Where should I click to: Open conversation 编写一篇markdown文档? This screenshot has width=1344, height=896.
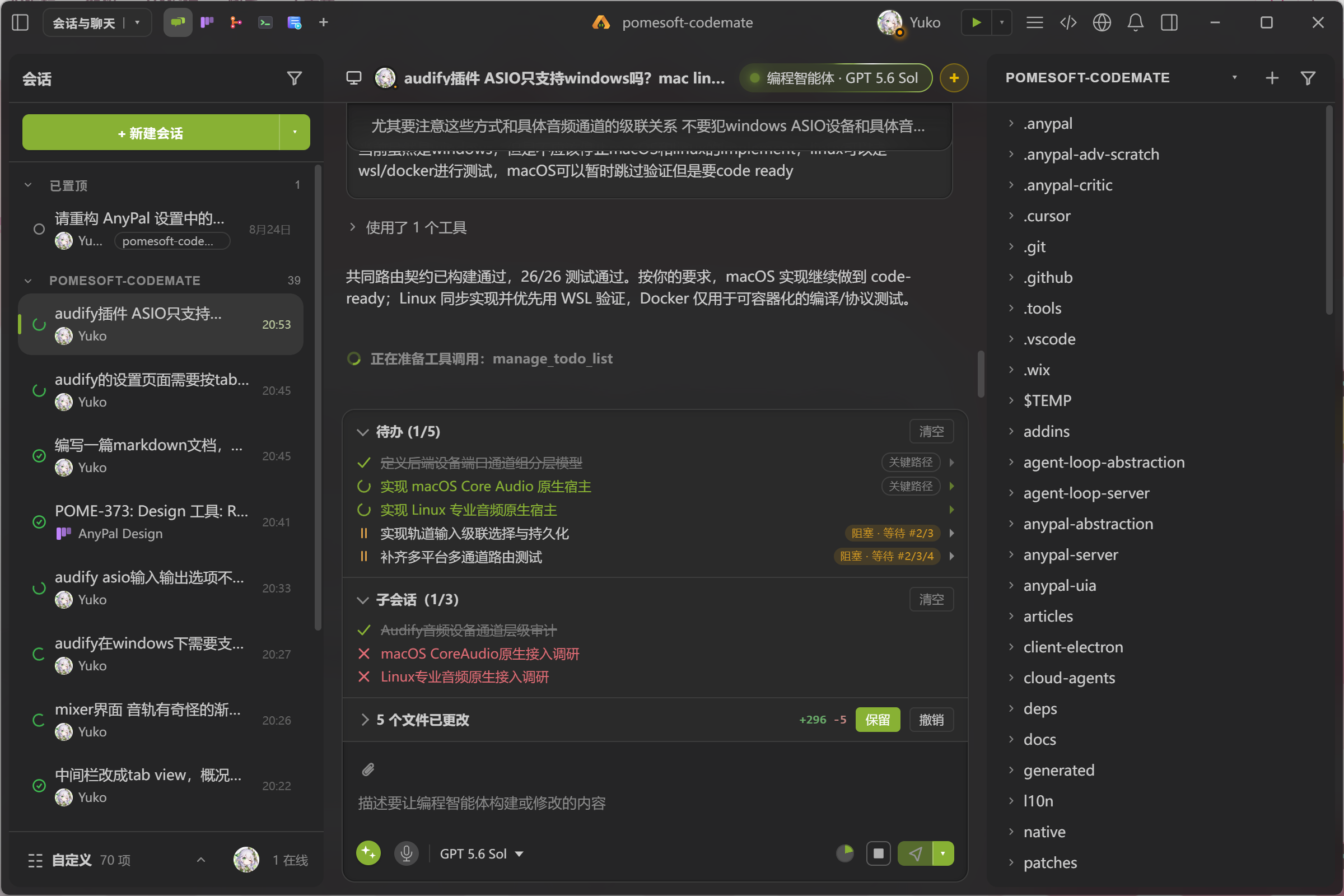click(160, 456)
